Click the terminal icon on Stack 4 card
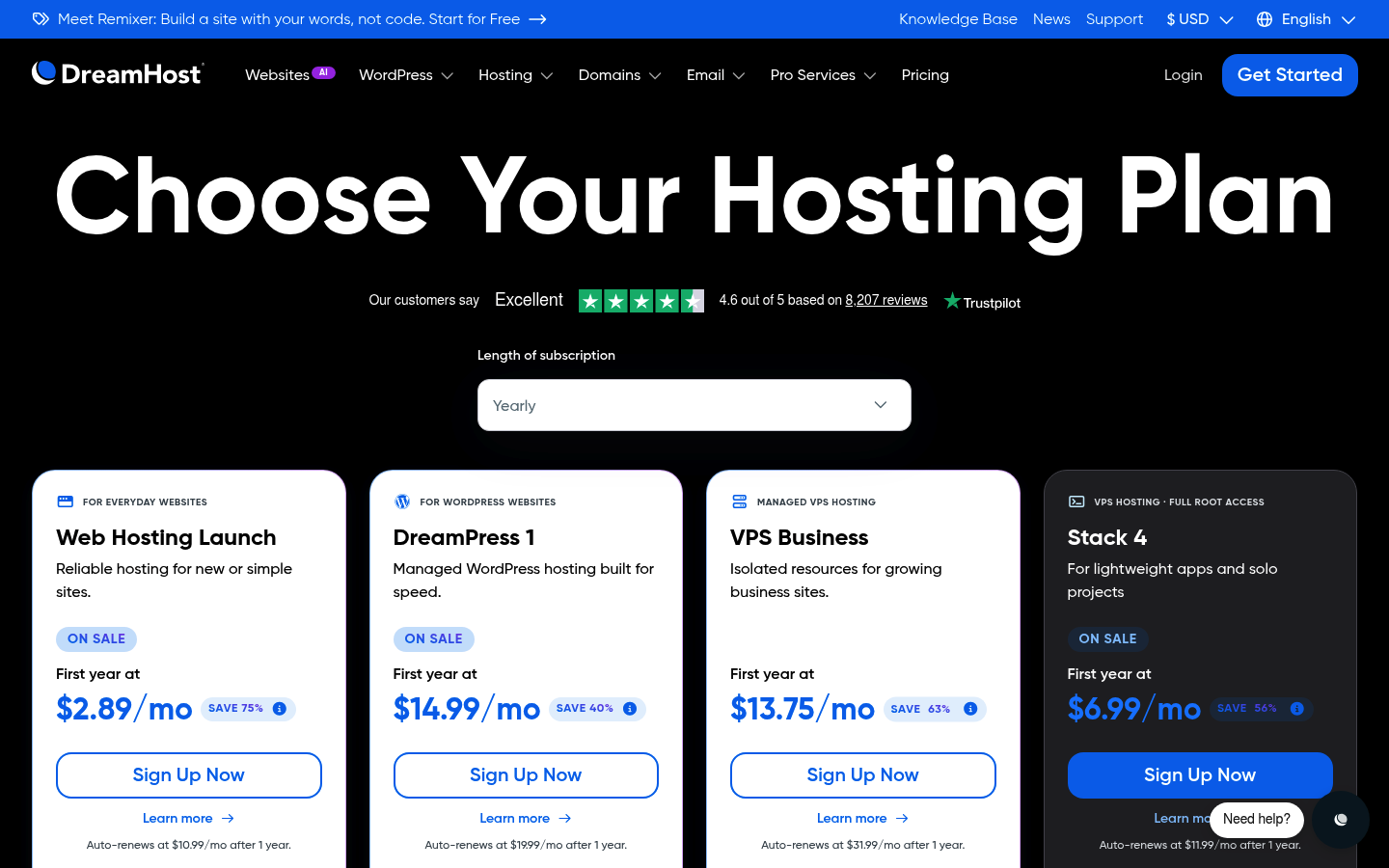 coord(1076,502)
